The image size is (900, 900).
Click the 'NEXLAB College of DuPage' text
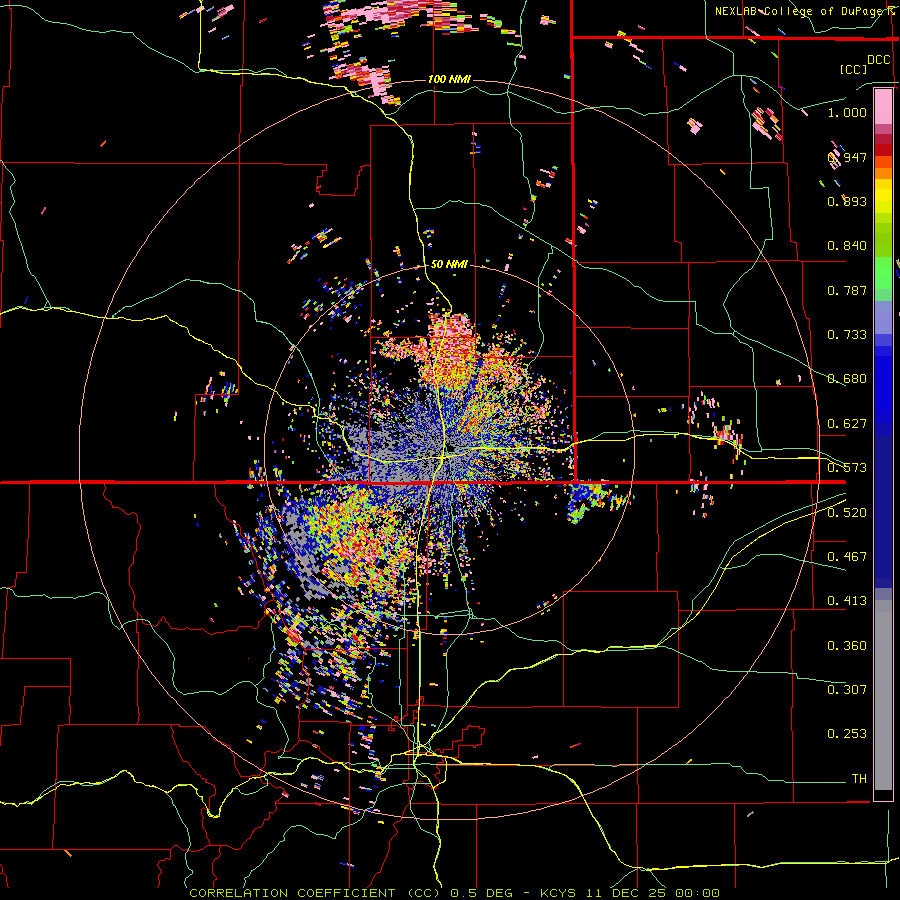800,11
